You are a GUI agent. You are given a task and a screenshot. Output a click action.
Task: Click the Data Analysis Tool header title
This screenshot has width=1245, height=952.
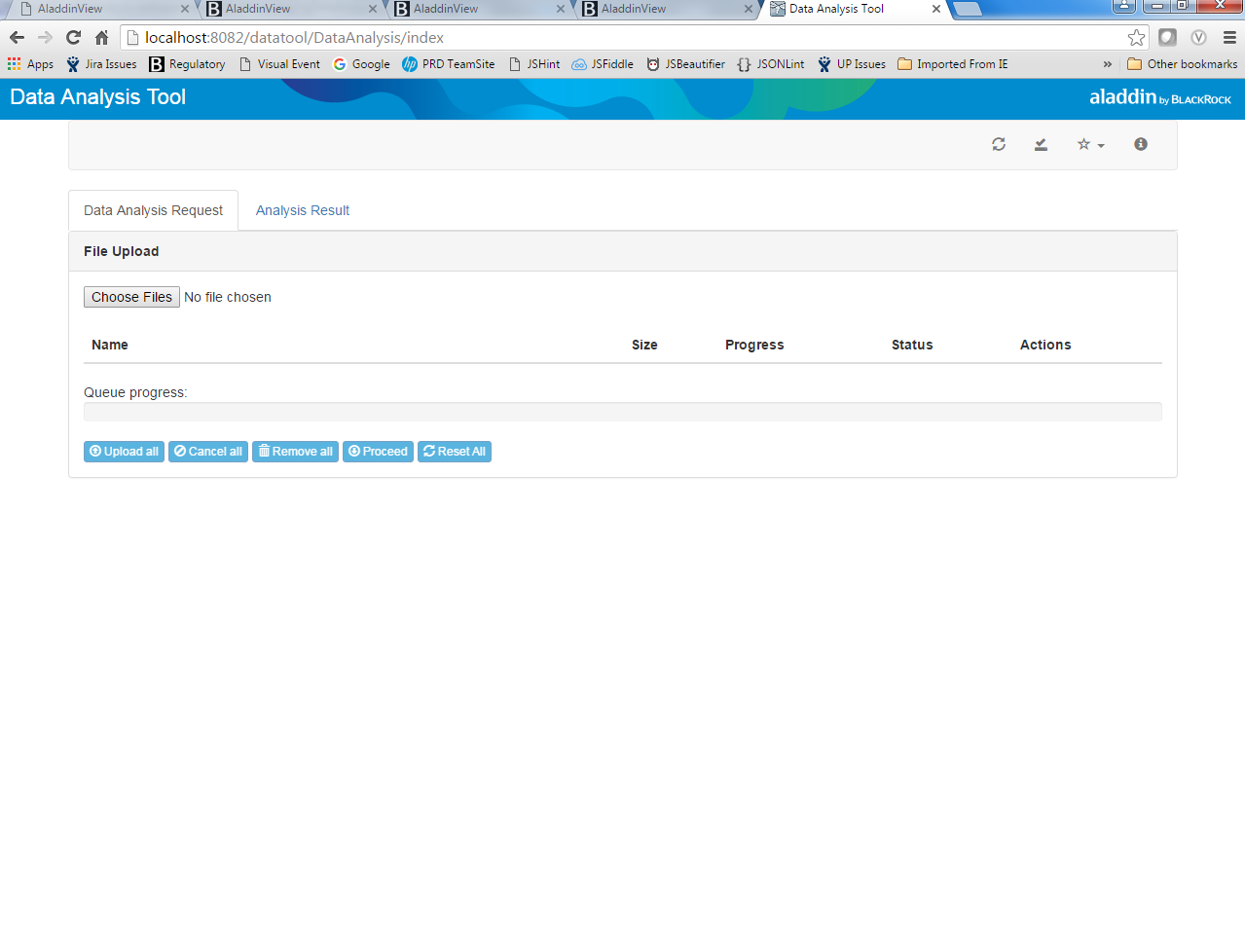97,97
